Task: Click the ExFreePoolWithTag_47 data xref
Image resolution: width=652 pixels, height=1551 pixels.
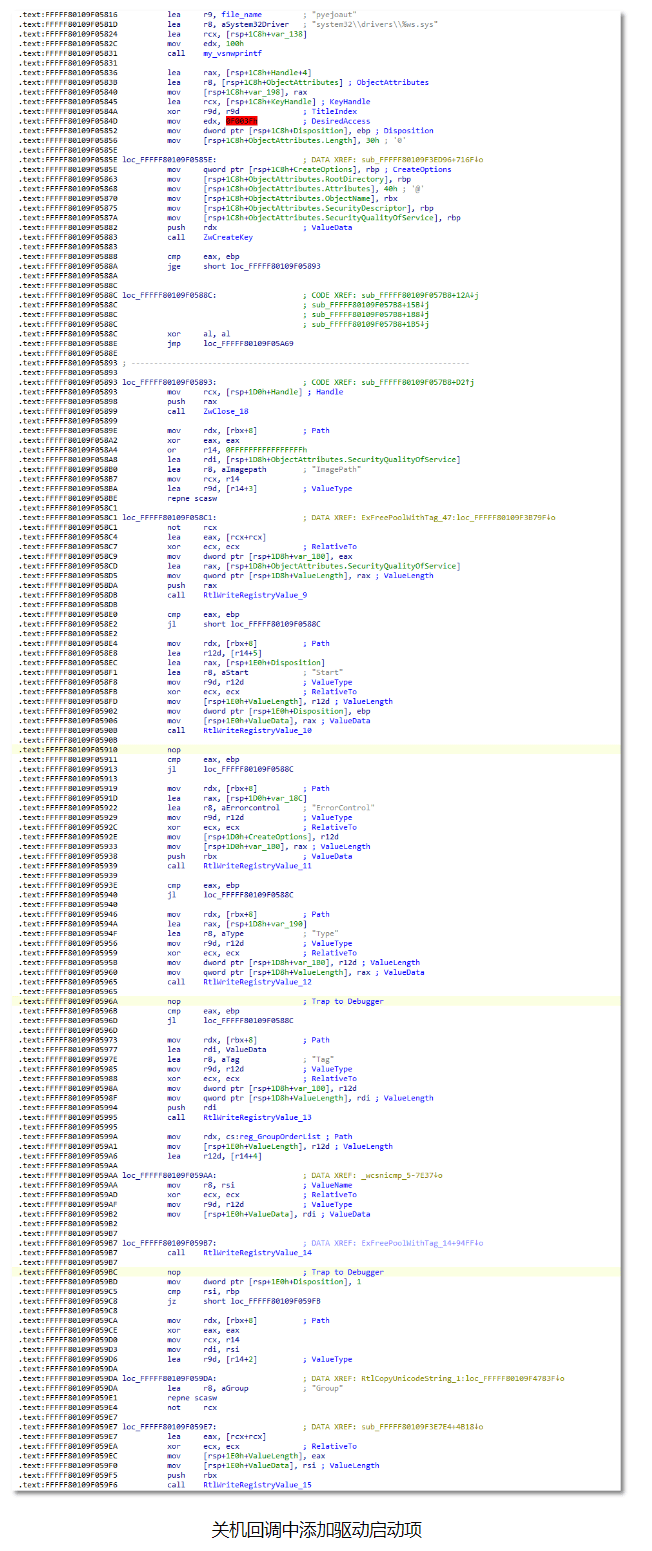Action: coord(456,517)
